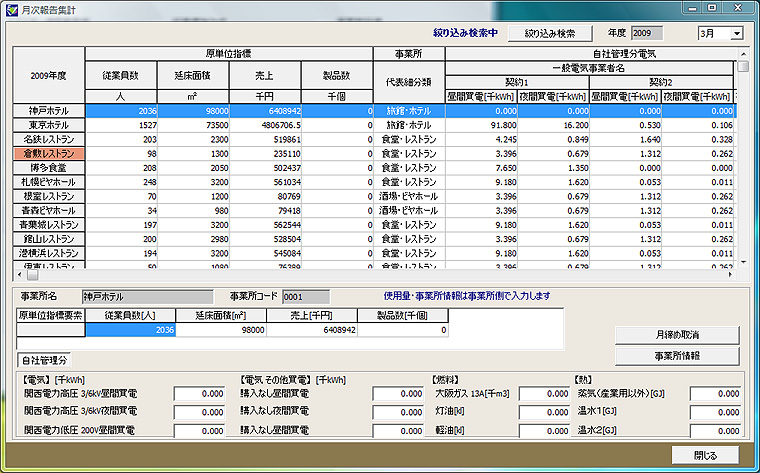Click the 月締め取消 button

coord(677,335)
